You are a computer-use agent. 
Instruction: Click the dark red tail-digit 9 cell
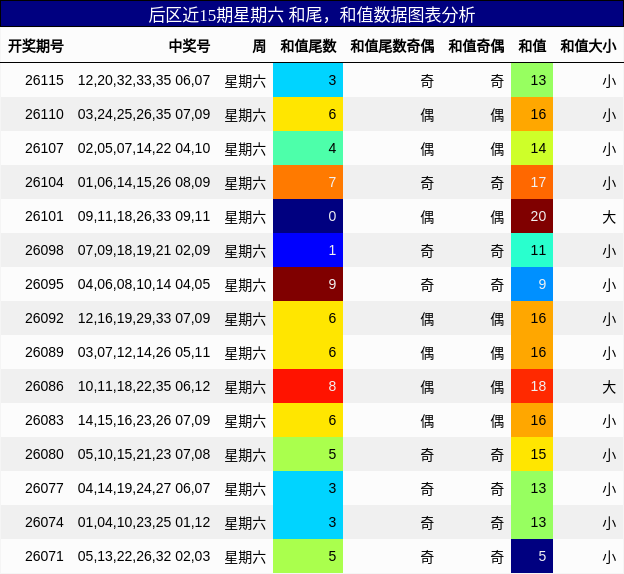coord(308,284)
